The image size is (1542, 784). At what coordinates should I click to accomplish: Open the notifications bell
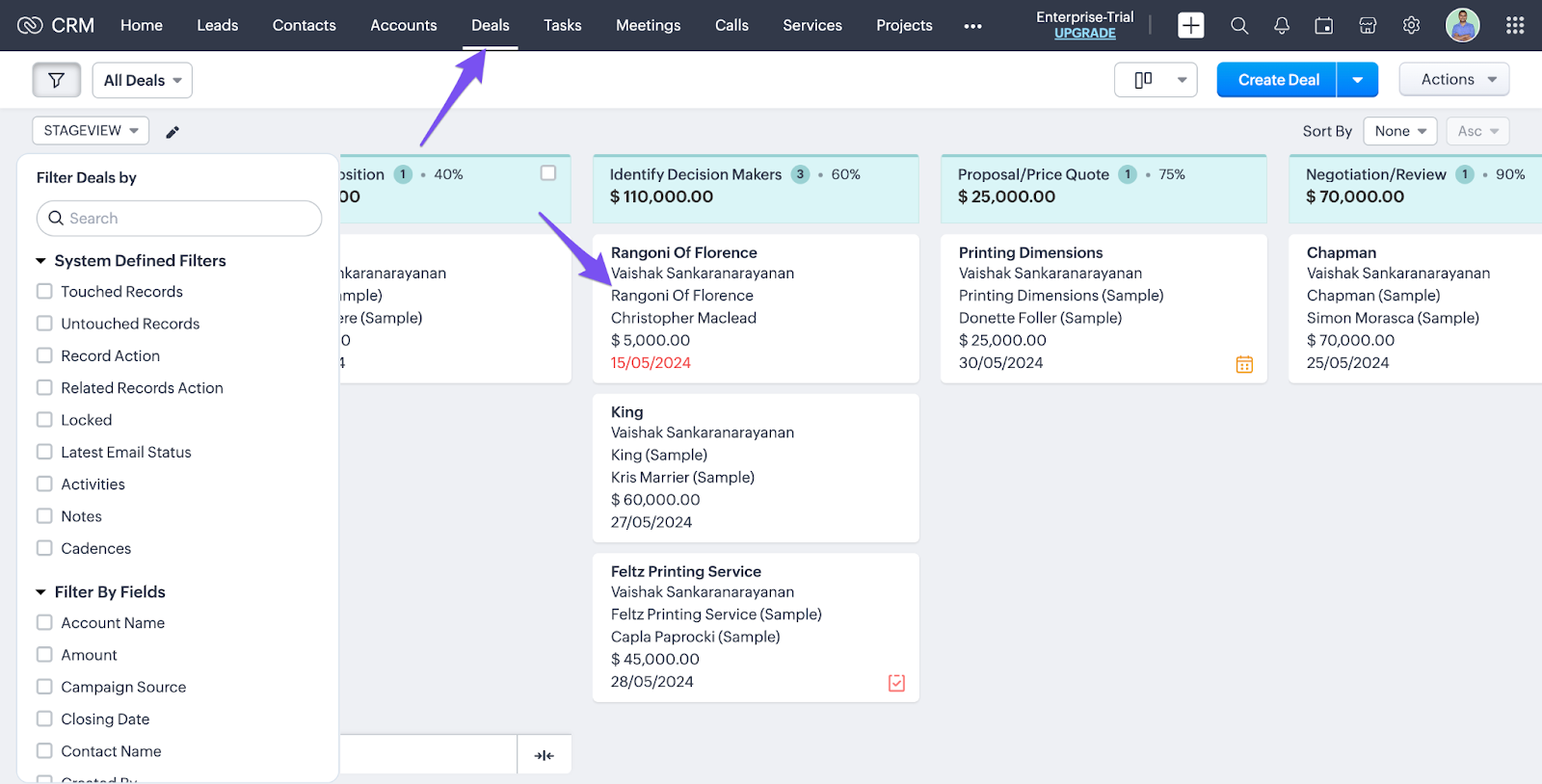click(1281, 26)
